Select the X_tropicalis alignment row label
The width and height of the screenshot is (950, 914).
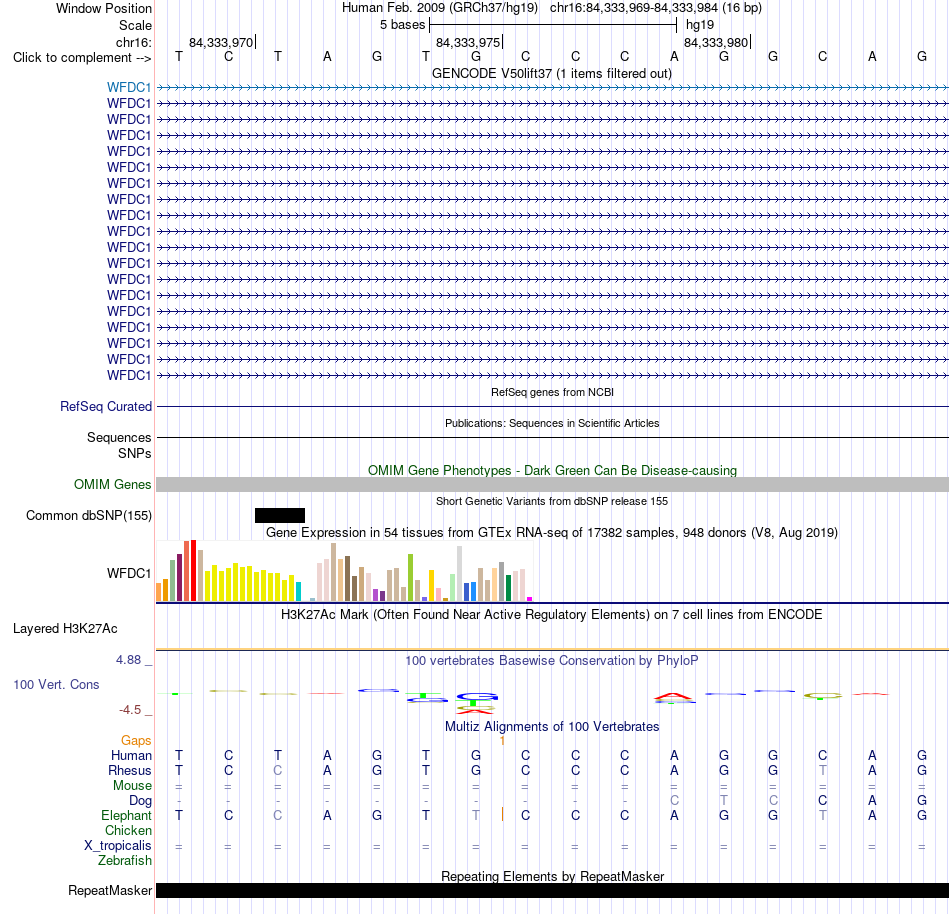118,846
